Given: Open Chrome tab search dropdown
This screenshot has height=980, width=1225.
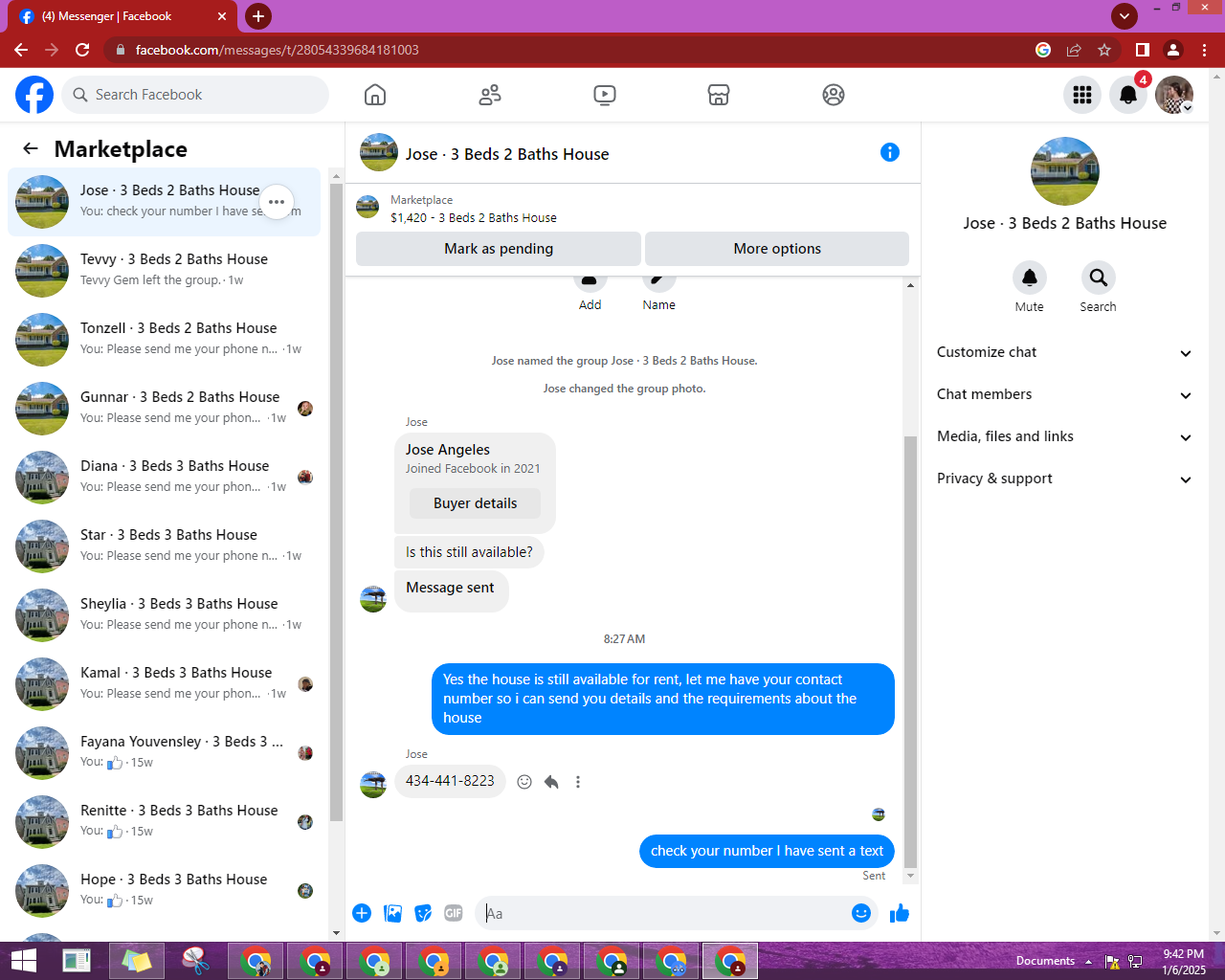Looking at the screenshot, I should coord(1125,15).
